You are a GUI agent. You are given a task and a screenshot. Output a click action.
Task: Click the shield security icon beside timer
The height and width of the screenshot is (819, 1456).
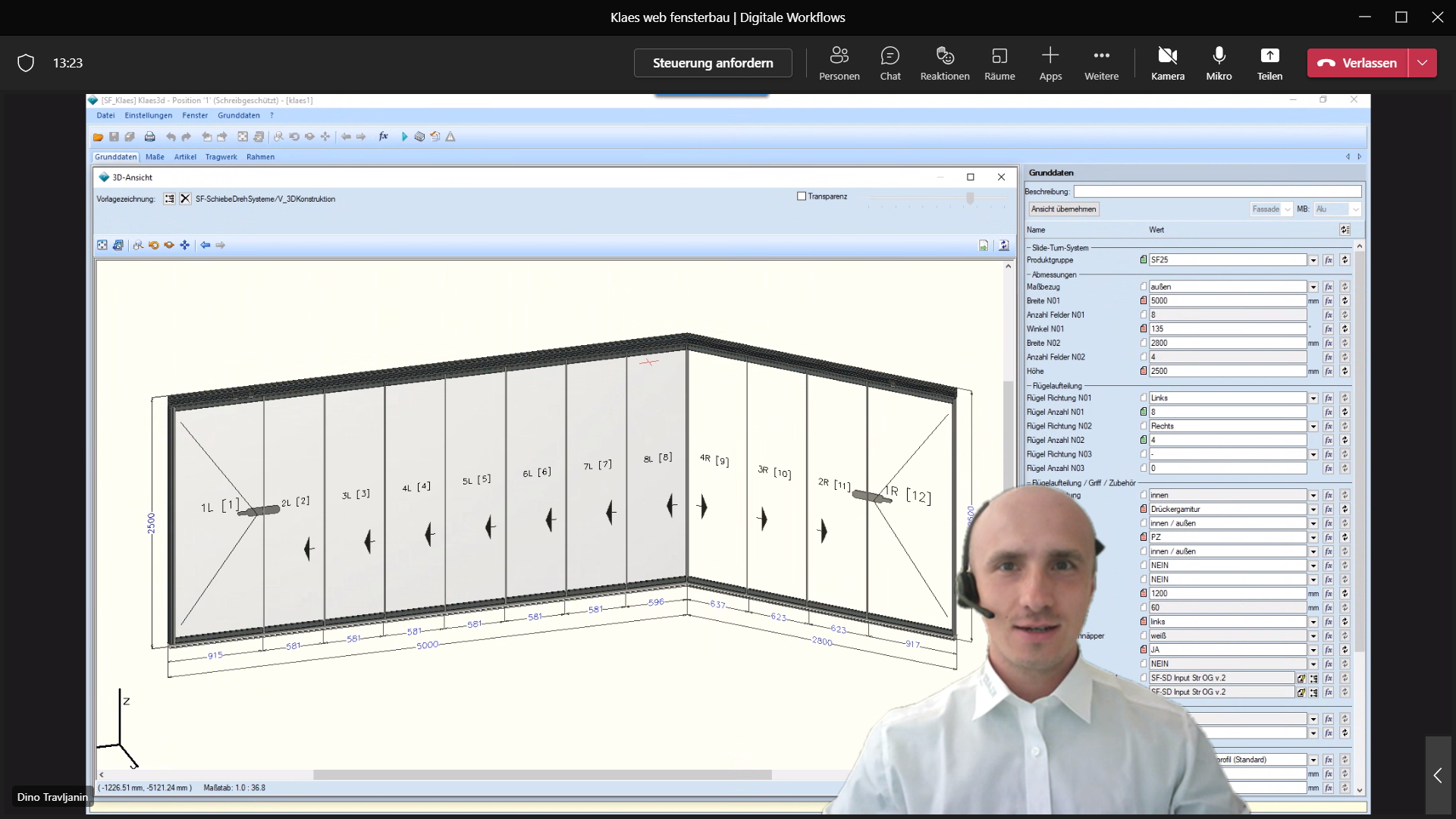(x=26, y=63)
